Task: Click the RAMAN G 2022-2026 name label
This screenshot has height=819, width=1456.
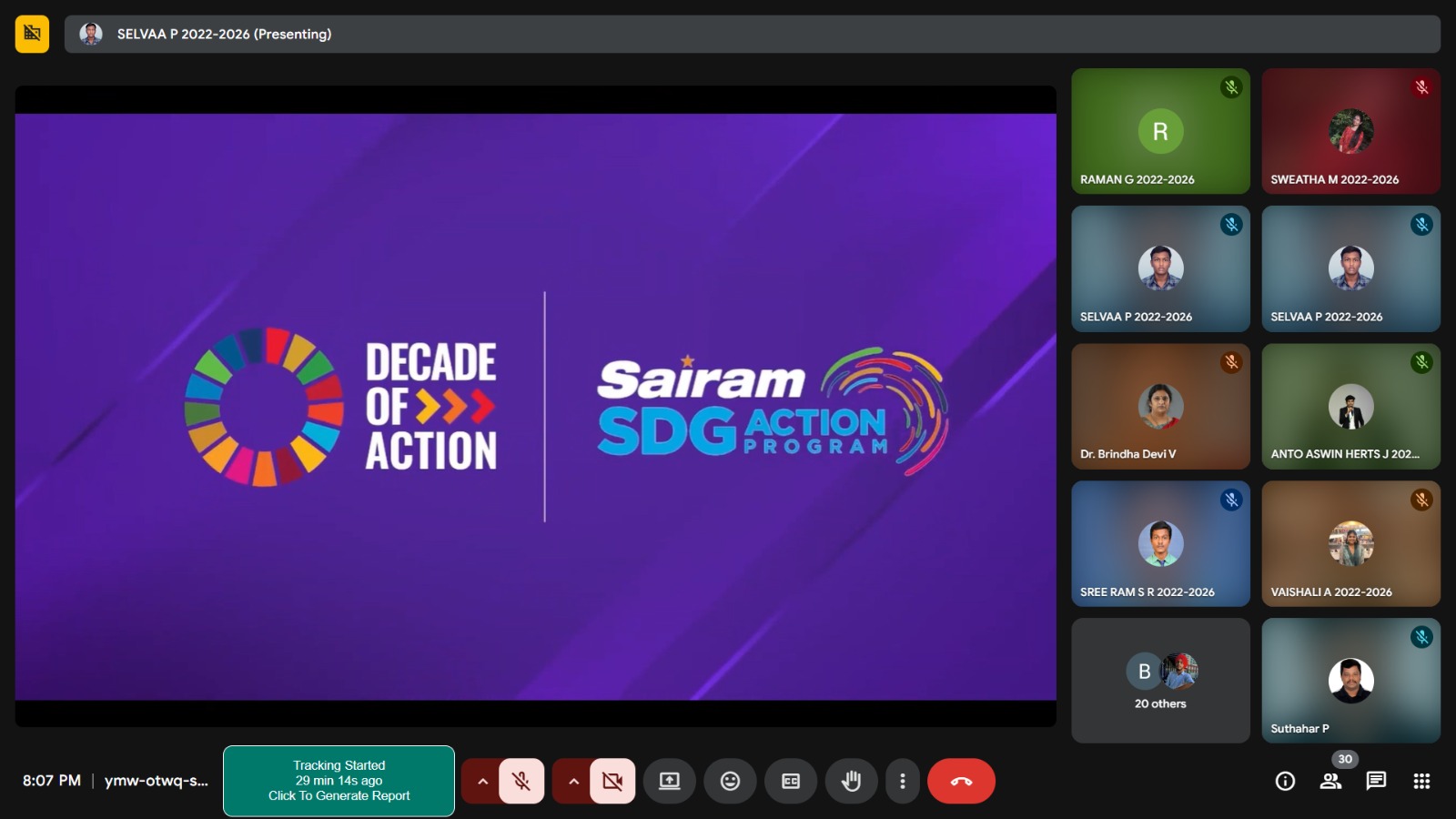Action: pyautogui.click(x=1137, y=179)
